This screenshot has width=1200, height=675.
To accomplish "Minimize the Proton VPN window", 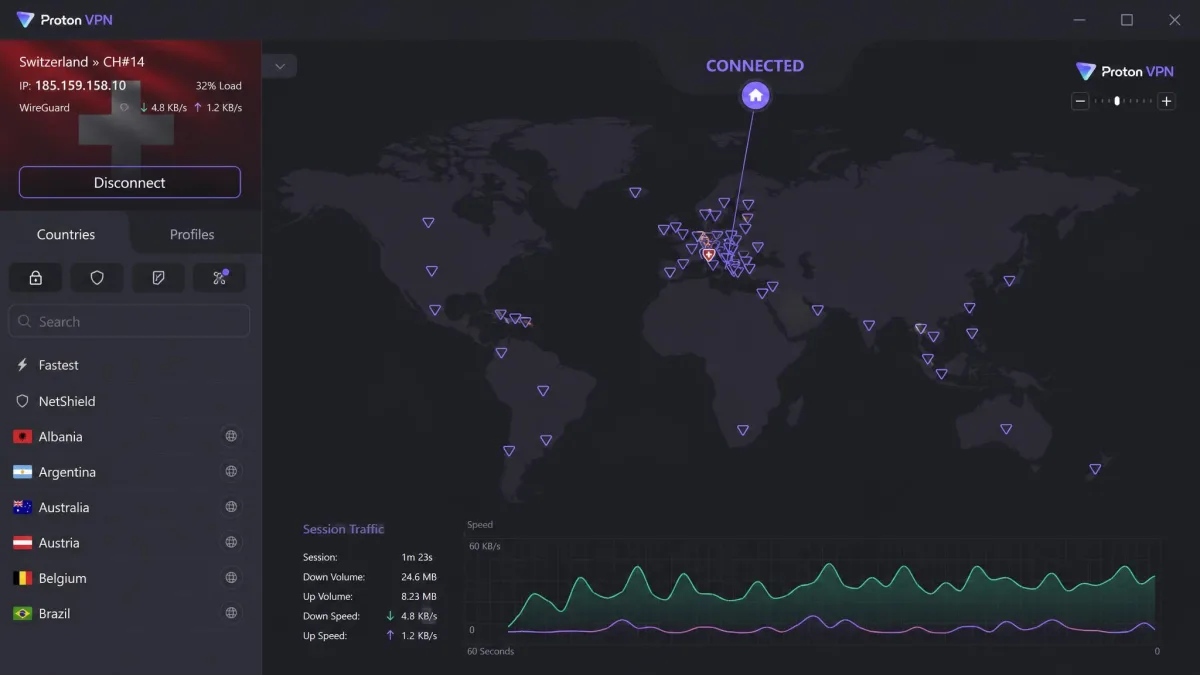I will (x=1079, y=20).
